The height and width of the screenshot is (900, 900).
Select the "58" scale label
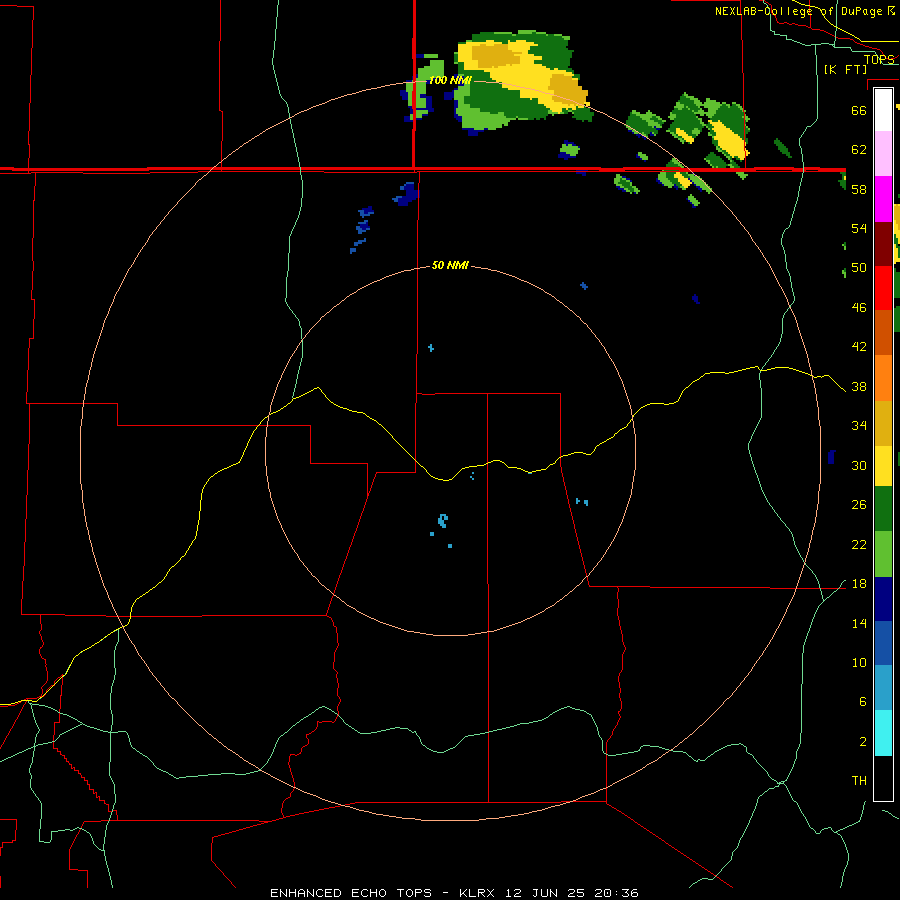(859, 189)
